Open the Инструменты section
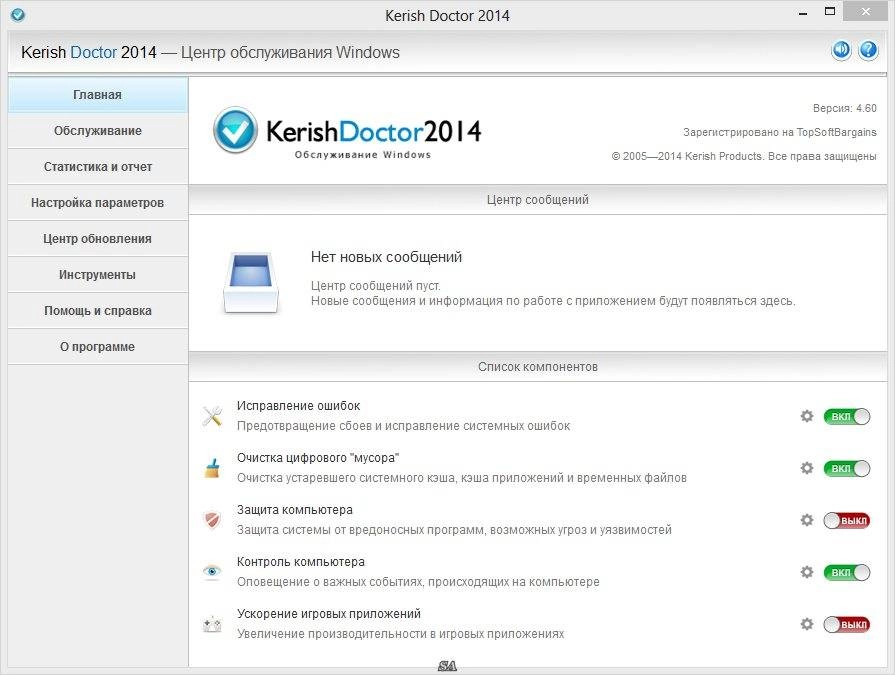This screenshot has height=675, width=895. pyautogui.click(x=98, y=274)
